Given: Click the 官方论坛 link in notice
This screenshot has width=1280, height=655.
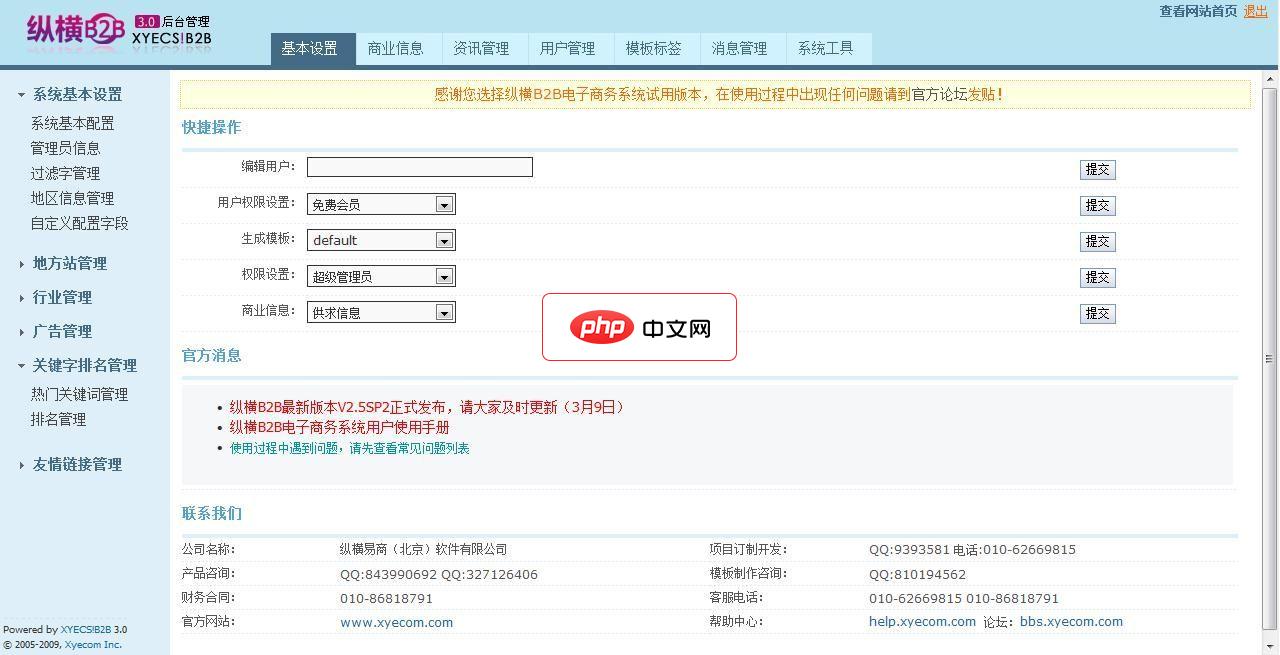Looking at the screenshot, I should [939, 94].
